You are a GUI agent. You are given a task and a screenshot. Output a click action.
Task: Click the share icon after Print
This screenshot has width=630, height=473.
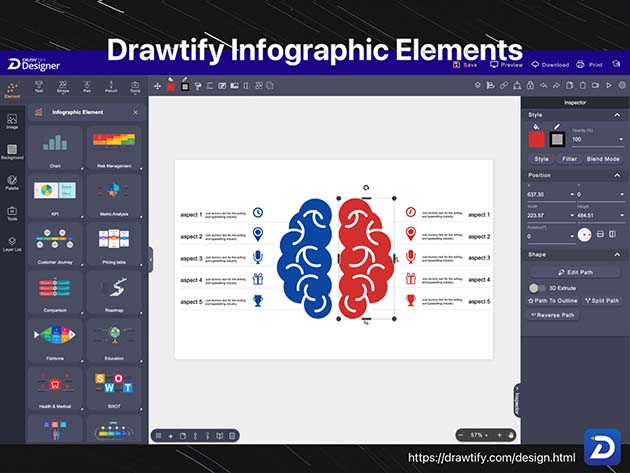[616, 64]
